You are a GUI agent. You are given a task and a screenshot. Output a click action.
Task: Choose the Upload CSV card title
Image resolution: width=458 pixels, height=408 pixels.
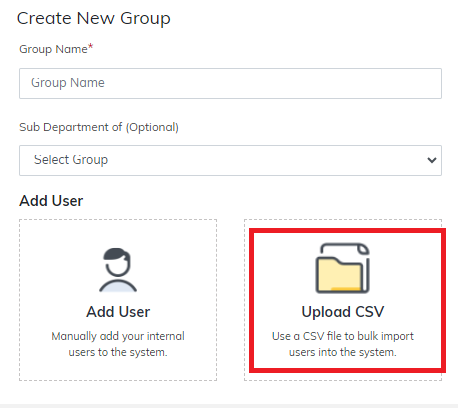pyautogui.click(x=343, y=312)
